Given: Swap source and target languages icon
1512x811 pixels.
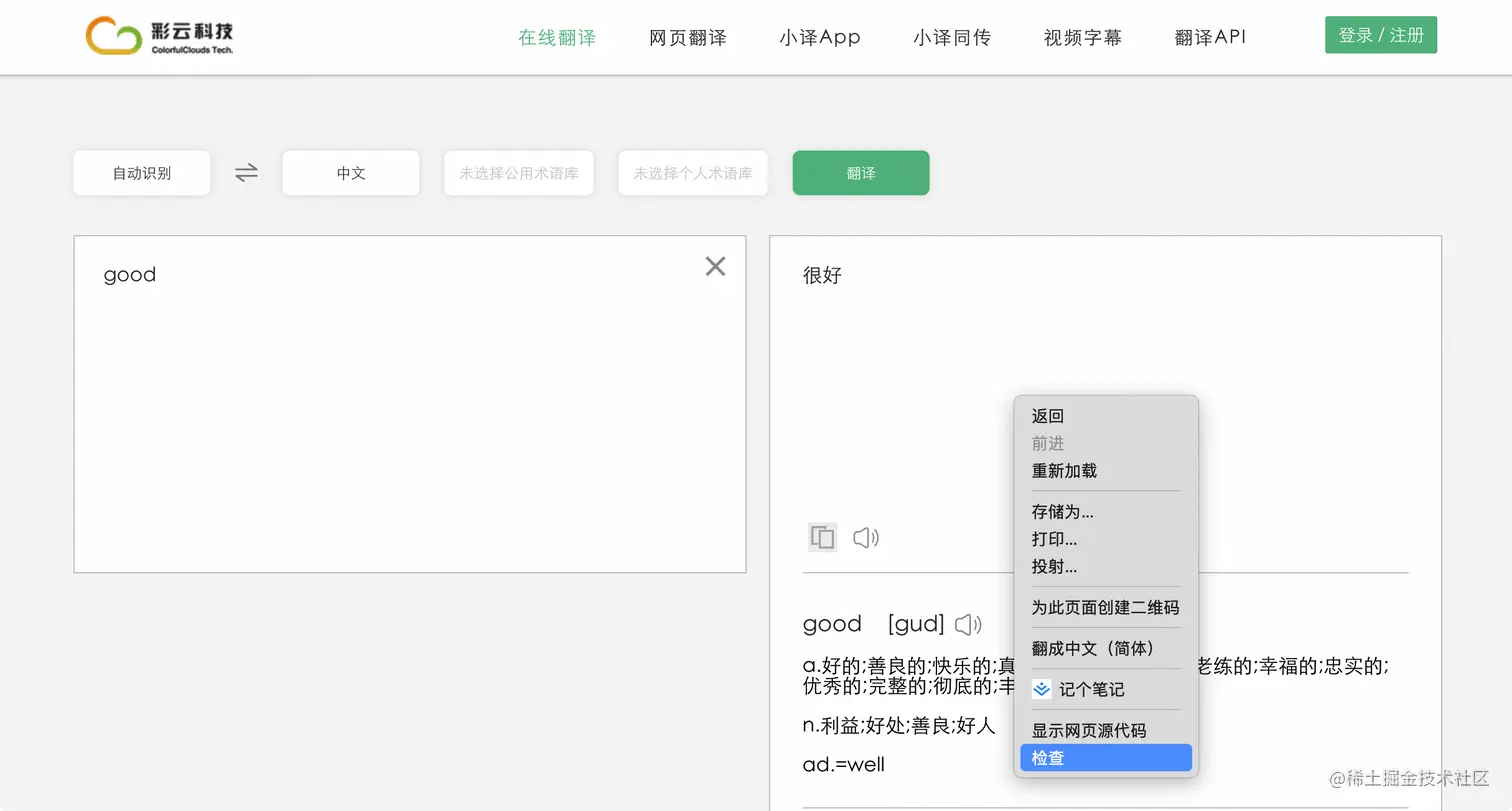Looking at the screenshot, I should [x=246, y=173].
